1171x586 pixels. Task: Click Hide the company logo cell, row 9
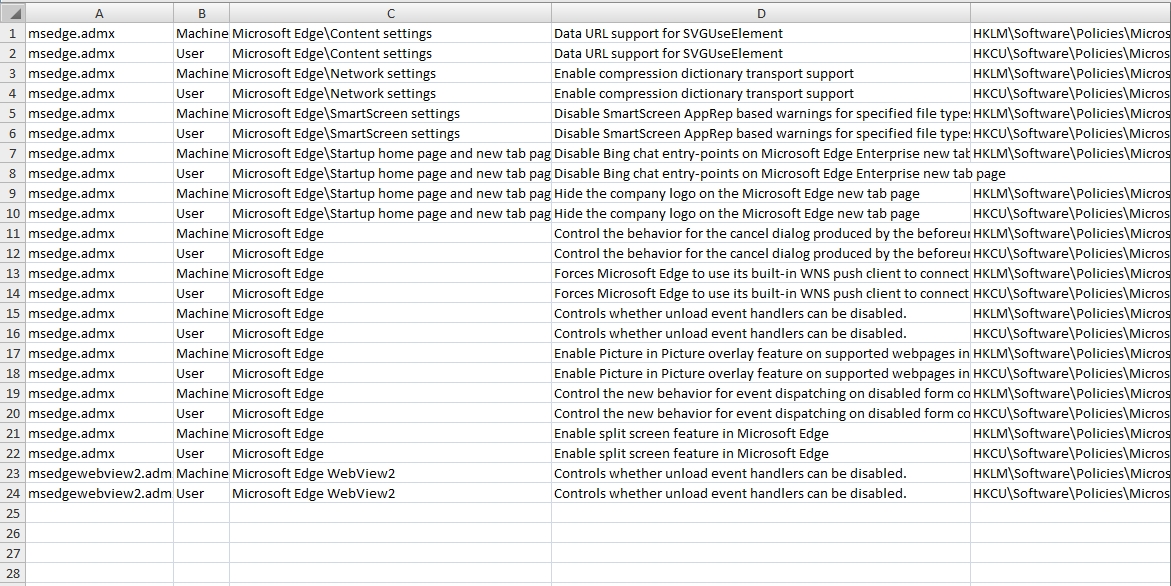[761, 193]
